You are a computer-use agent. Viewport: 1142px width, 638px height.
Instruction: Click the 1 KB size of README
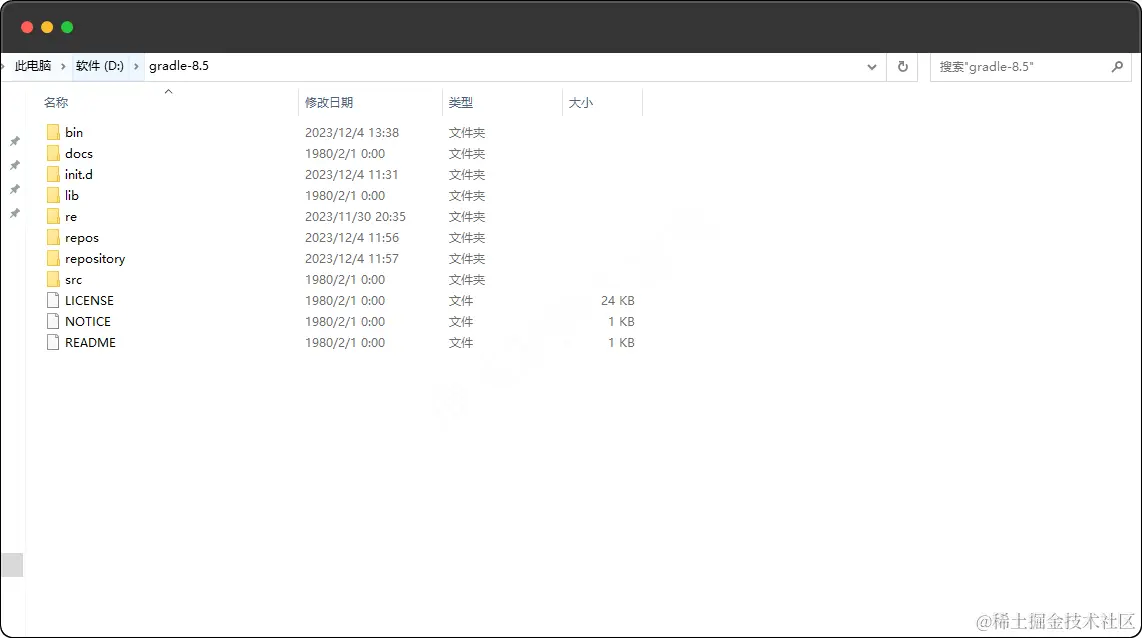pyautogui.click(x=621, y=343)
